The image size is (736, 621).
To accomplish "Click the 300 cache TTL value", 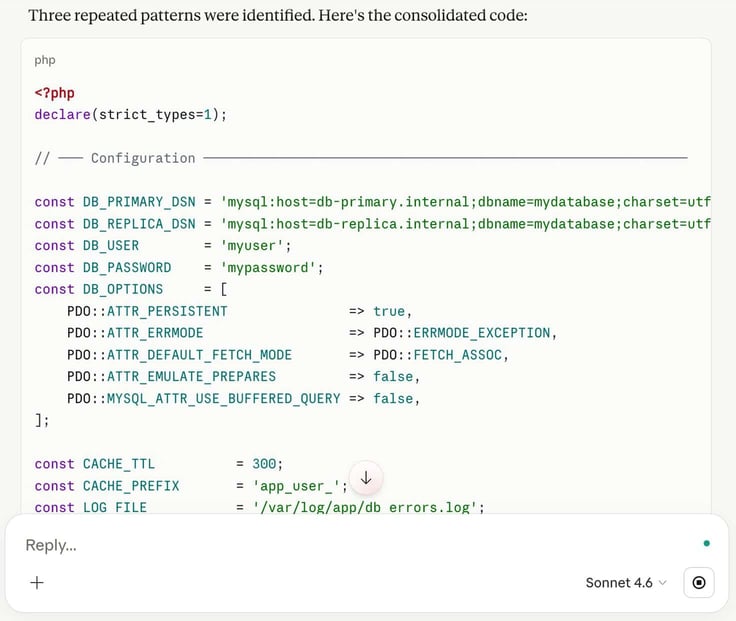I will click(x=264, y=464).
